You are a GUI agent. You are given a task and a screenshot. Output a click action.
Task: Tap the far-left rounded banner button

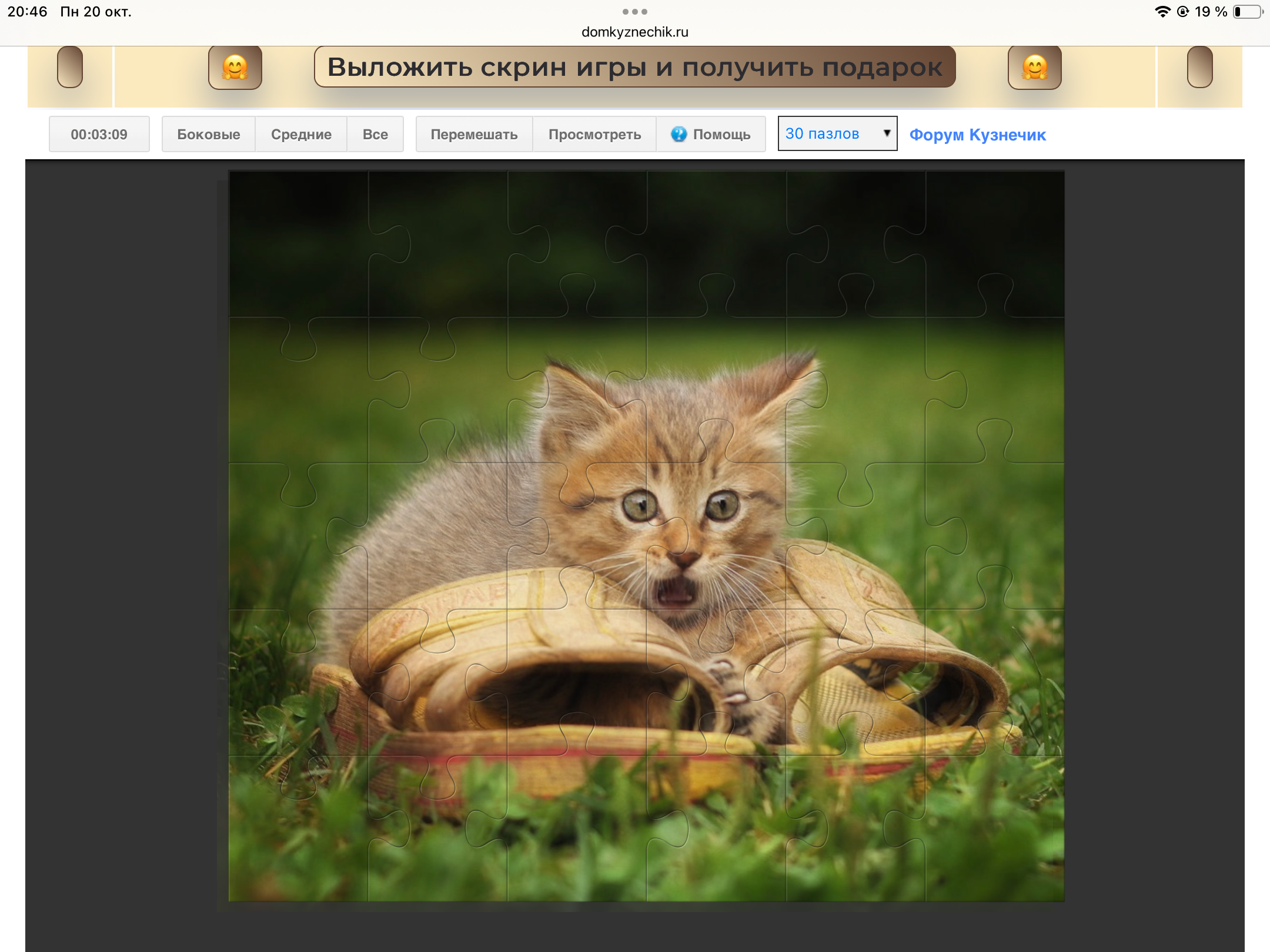(x=70, y=67)
